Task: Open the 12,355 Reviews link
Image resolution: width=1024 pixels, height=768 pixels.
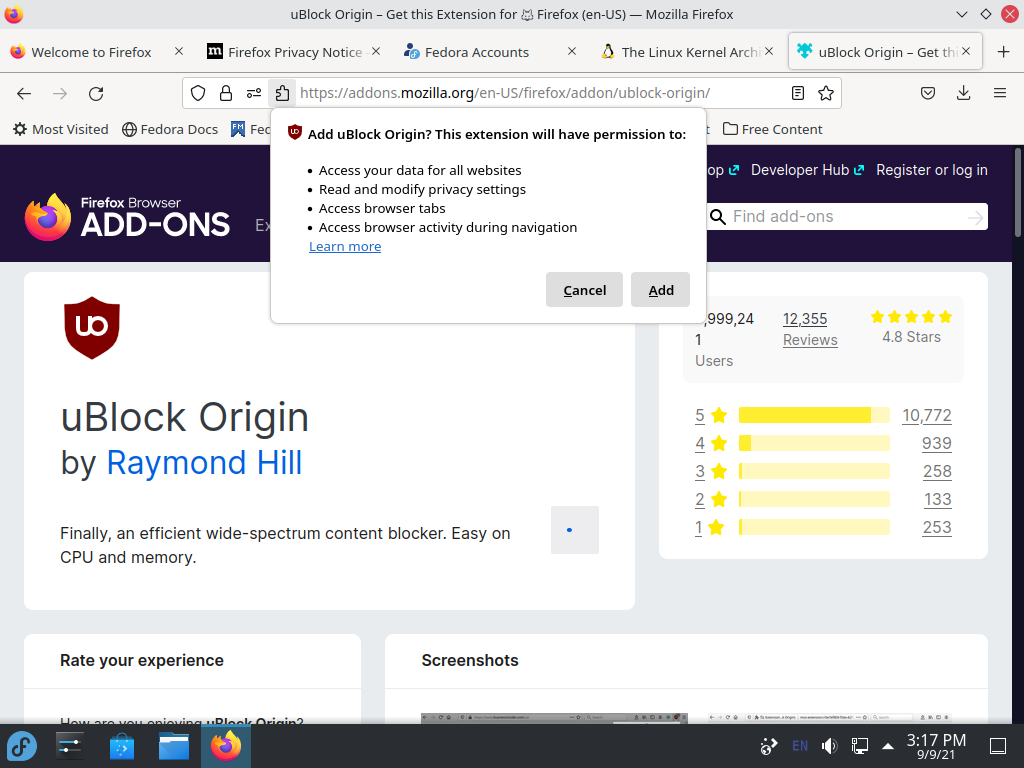Action: tap(810, 329)
